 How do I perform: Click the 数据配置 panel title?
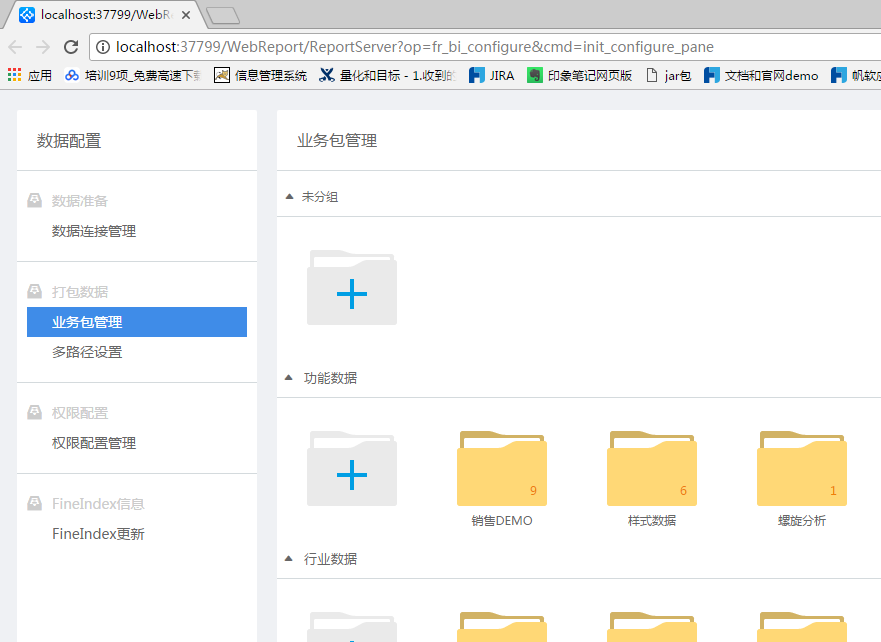tap(69, 140)
